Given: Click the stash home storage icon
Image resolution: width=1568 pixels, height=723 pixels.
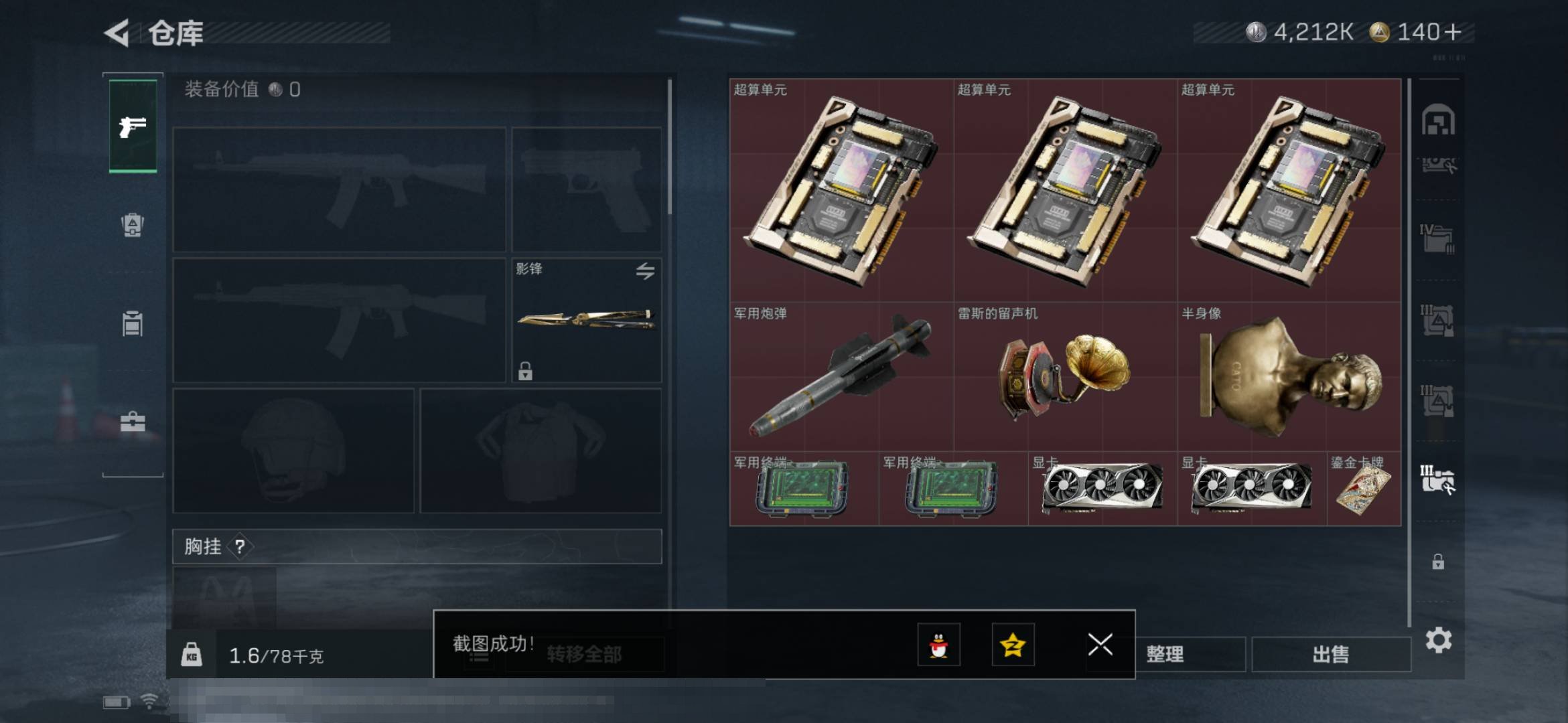Looking at the screenshot, I should [1438, 120].
